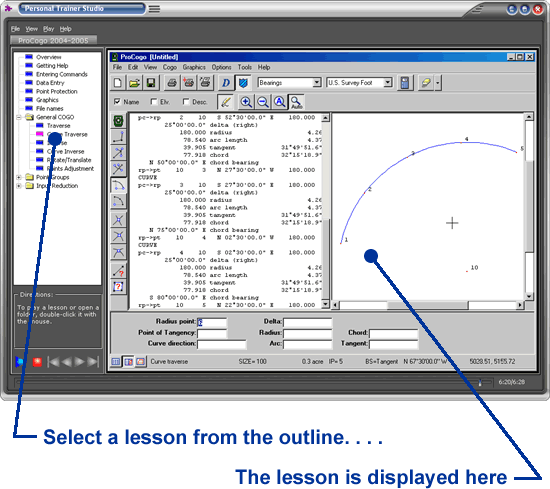This screenshot has height=489, width=550.
Task: Open the Tools menu
Action: coord(244,67)
